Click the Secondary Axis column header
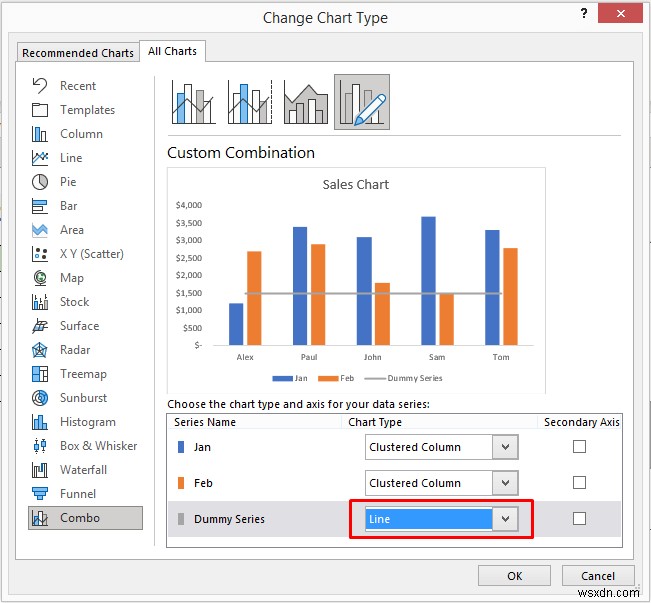The image size is (651, 603). 582,422
